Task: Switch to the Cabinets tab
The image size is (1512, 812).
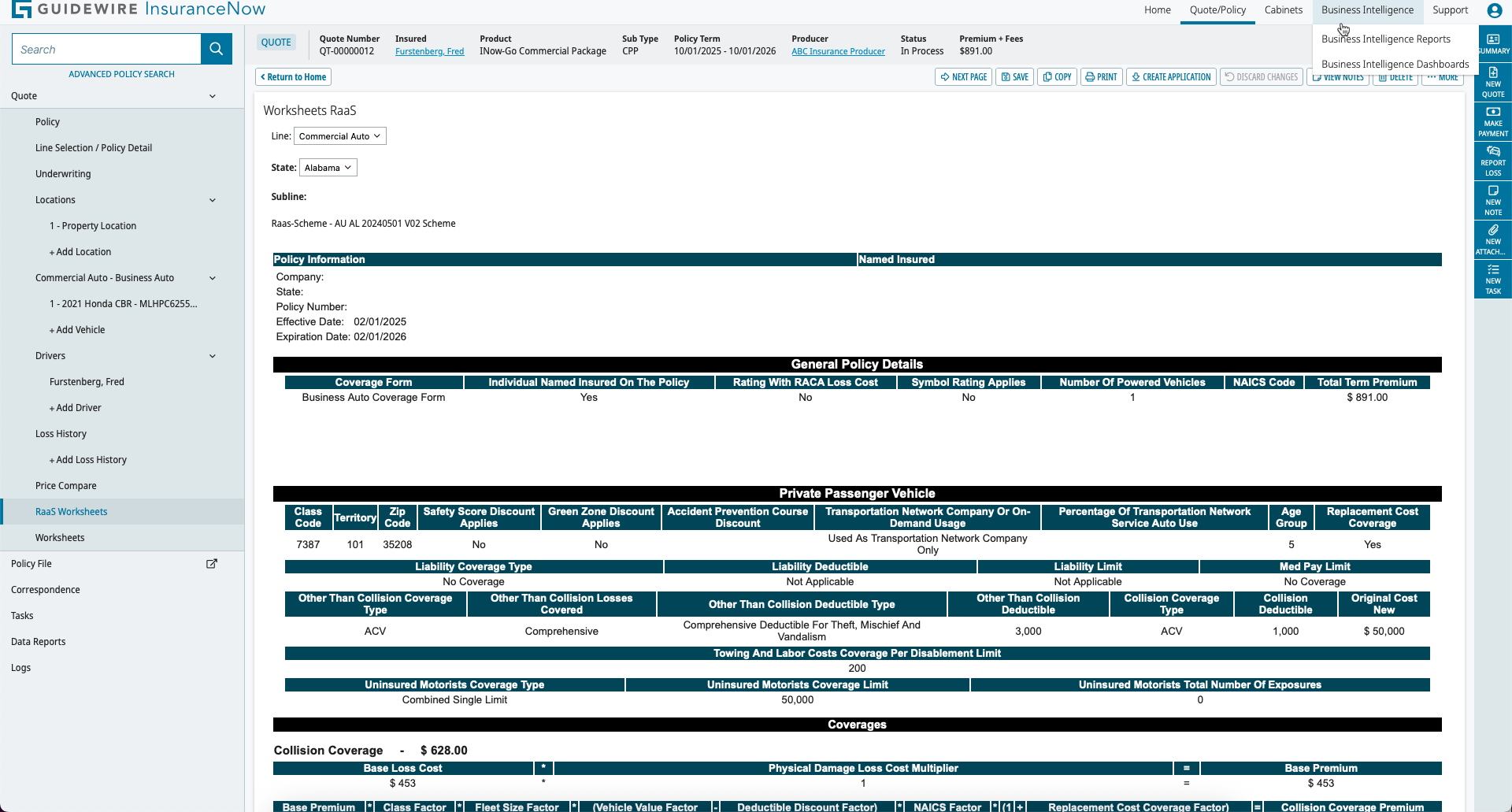Action: coord(1283,9)
